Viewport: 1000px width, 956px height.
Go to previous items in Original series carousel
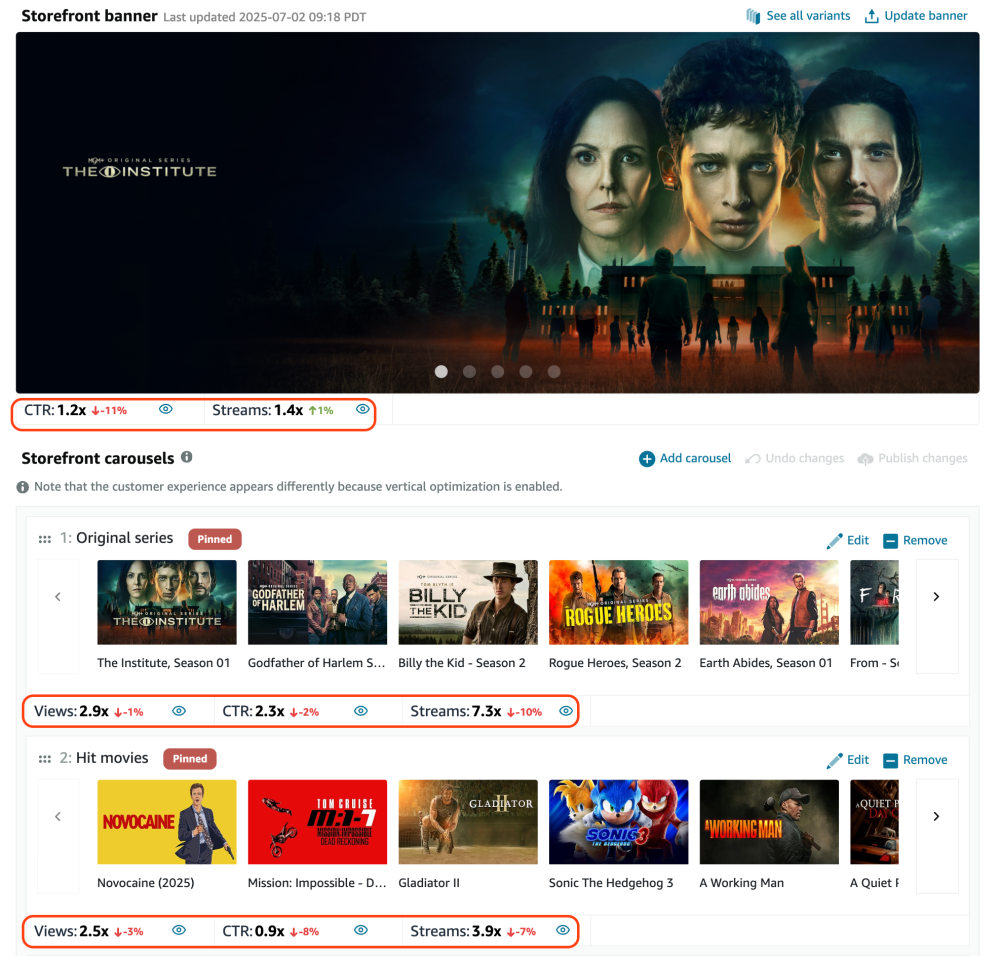(58, 616)
